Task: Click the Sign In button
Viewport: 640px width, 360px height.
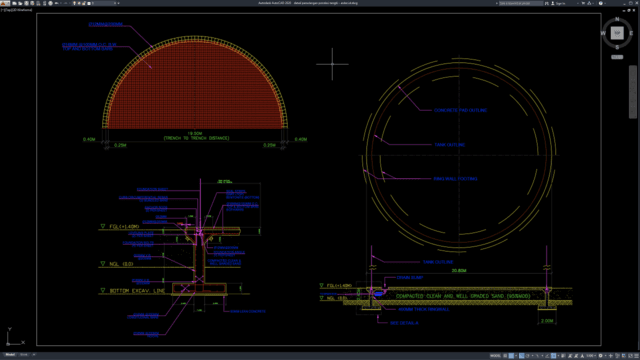Action: [559, 3]
